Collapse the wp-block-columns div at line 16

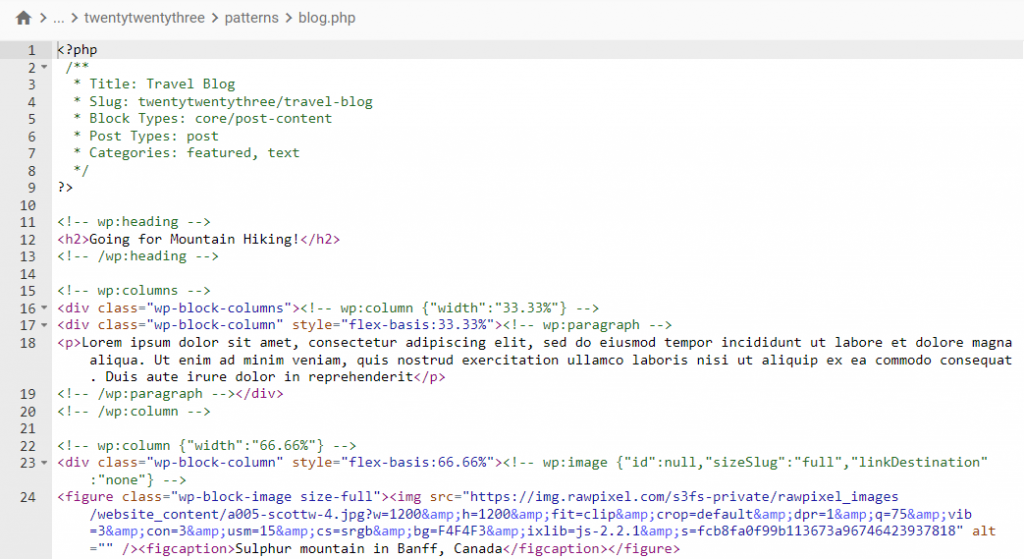coord(44,308)
